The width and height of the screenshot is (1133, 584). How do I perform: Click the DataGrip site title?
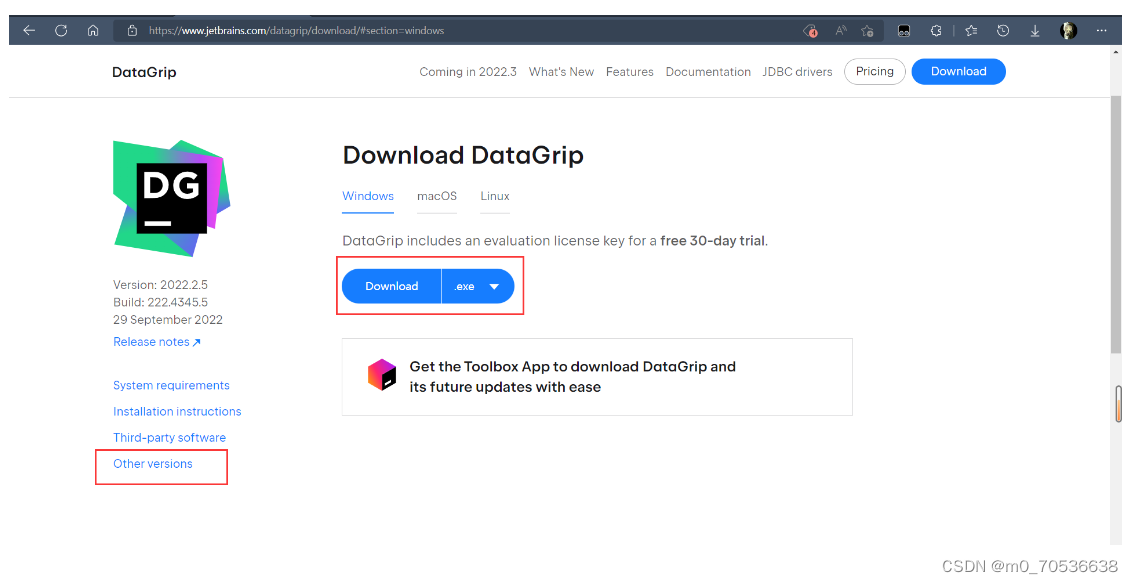point(144,72)
